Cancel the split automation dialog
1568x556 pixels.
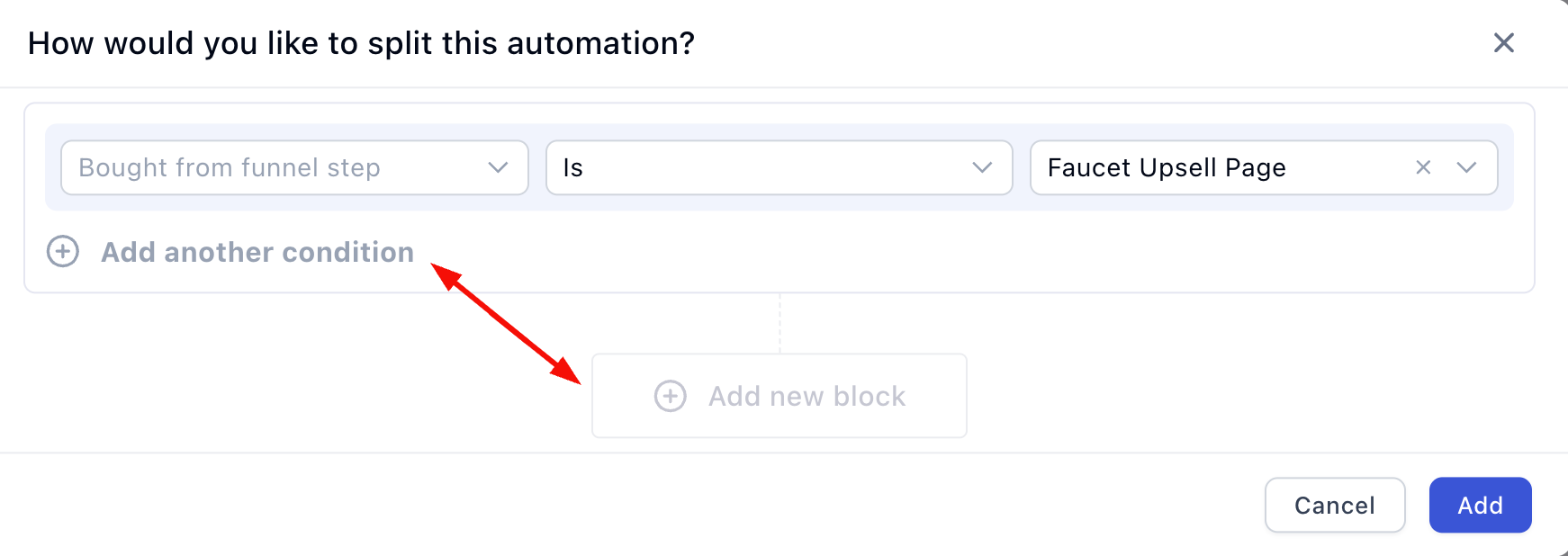click(x=1334, y=506)
